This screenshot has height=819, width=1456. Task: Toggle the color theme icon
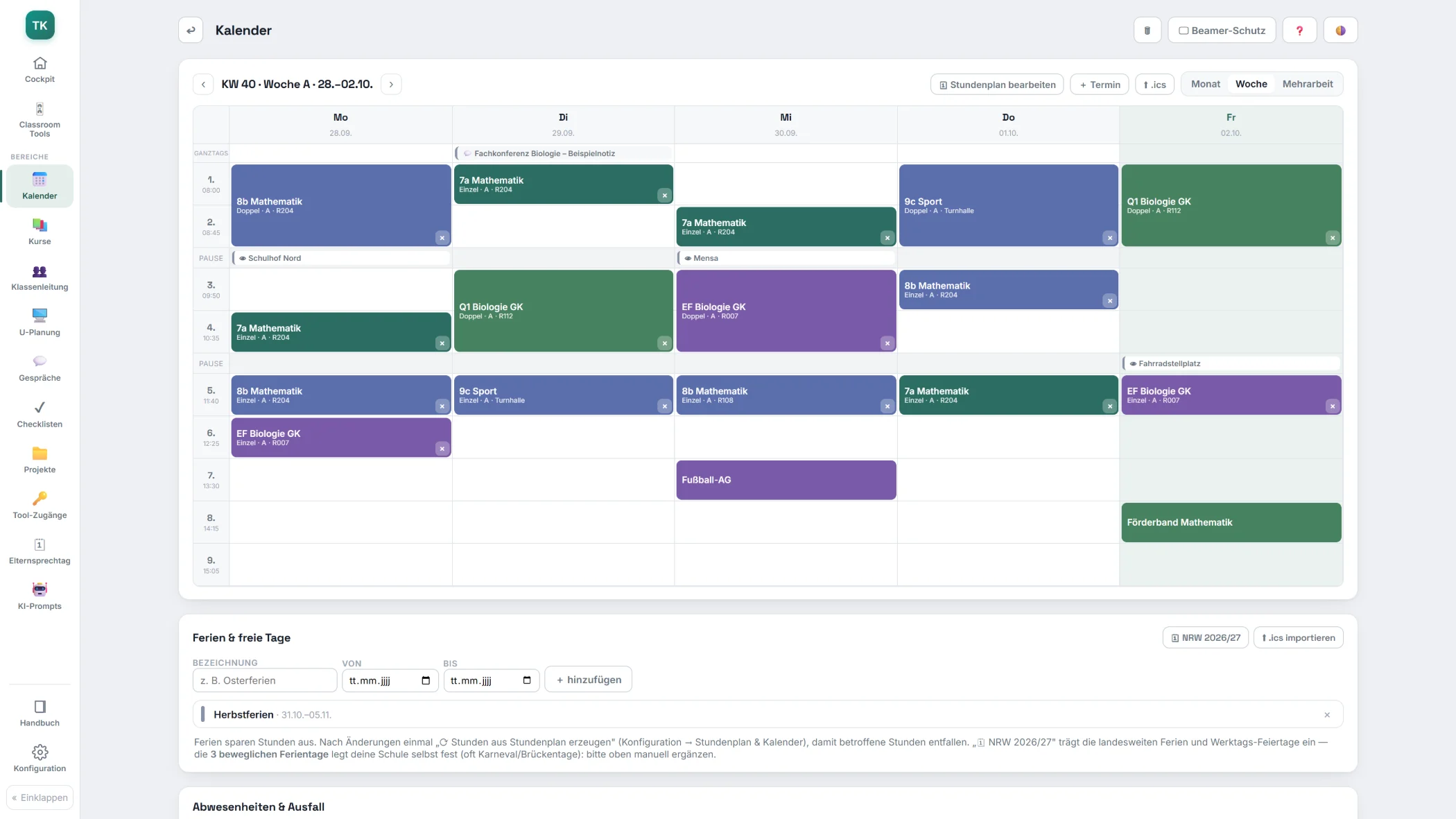point(1340,31)
